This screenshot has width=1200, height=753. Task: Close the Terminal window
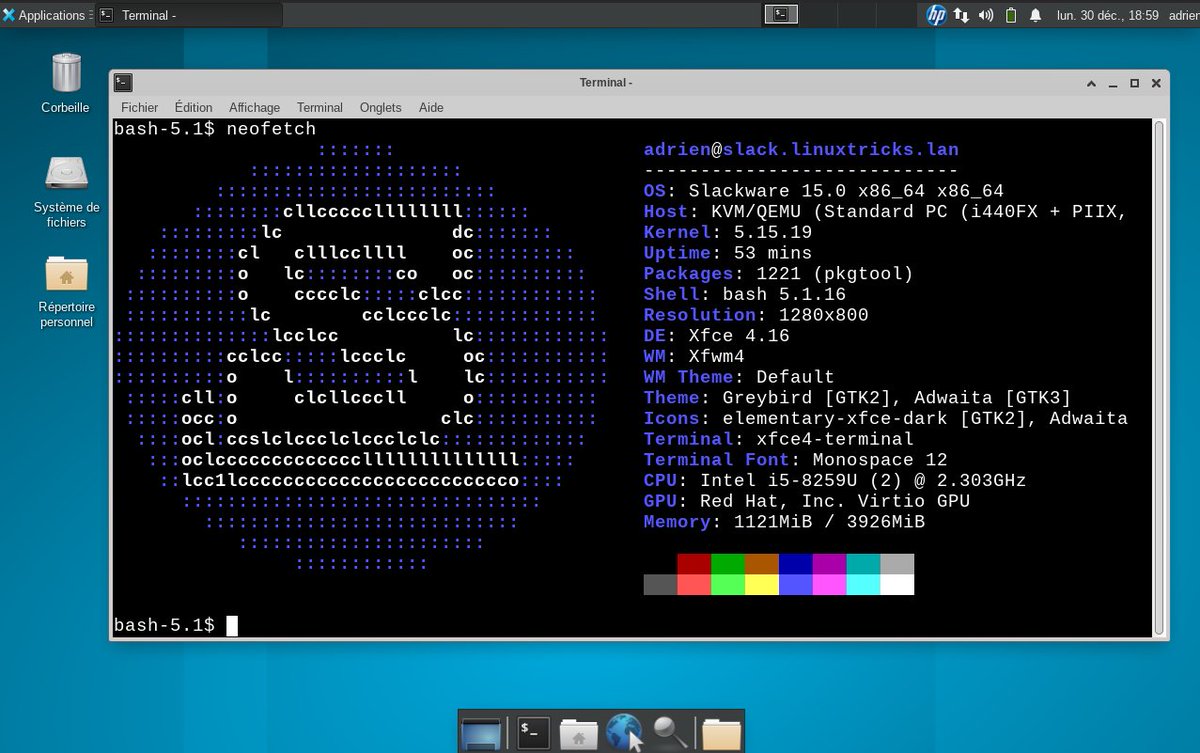tap(1155, 83)
